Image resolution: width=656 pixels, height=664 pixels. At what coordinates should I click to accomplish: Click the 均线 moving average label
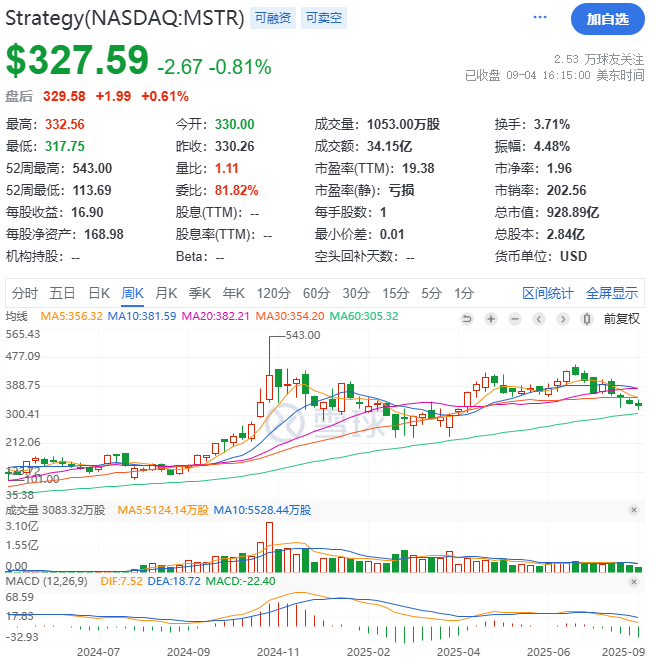(17, 316)
